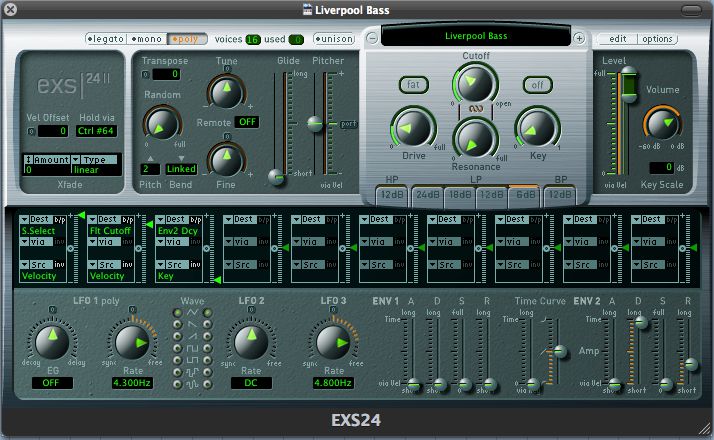
Task: Click the Glide slider handle
Action: [x=276, y=177]
